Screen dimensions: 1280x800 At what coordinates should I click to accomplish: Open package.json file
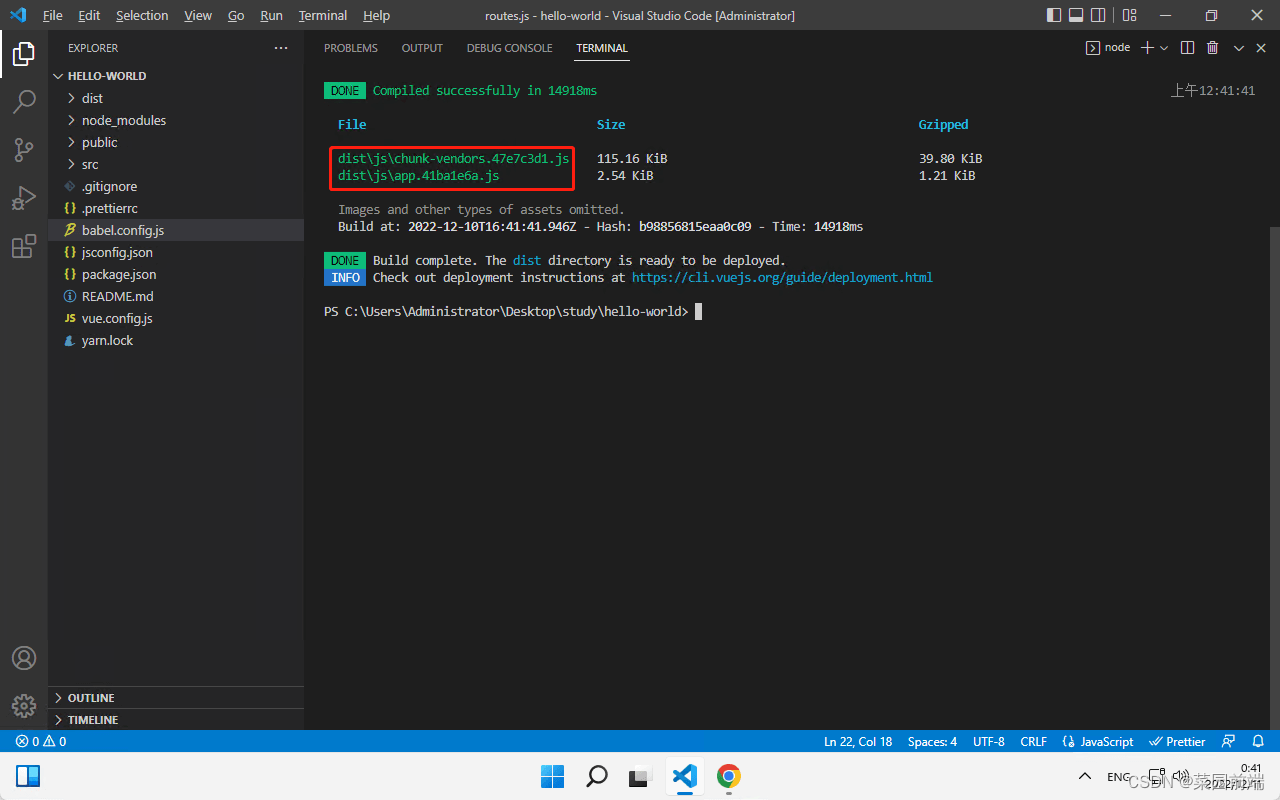point(176,274)
